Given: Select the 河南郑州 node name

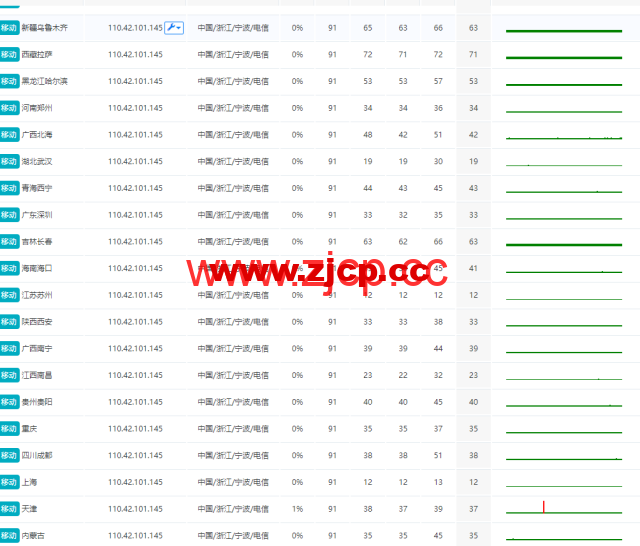Looking at the screenshot, I should (x=37, y=108).
